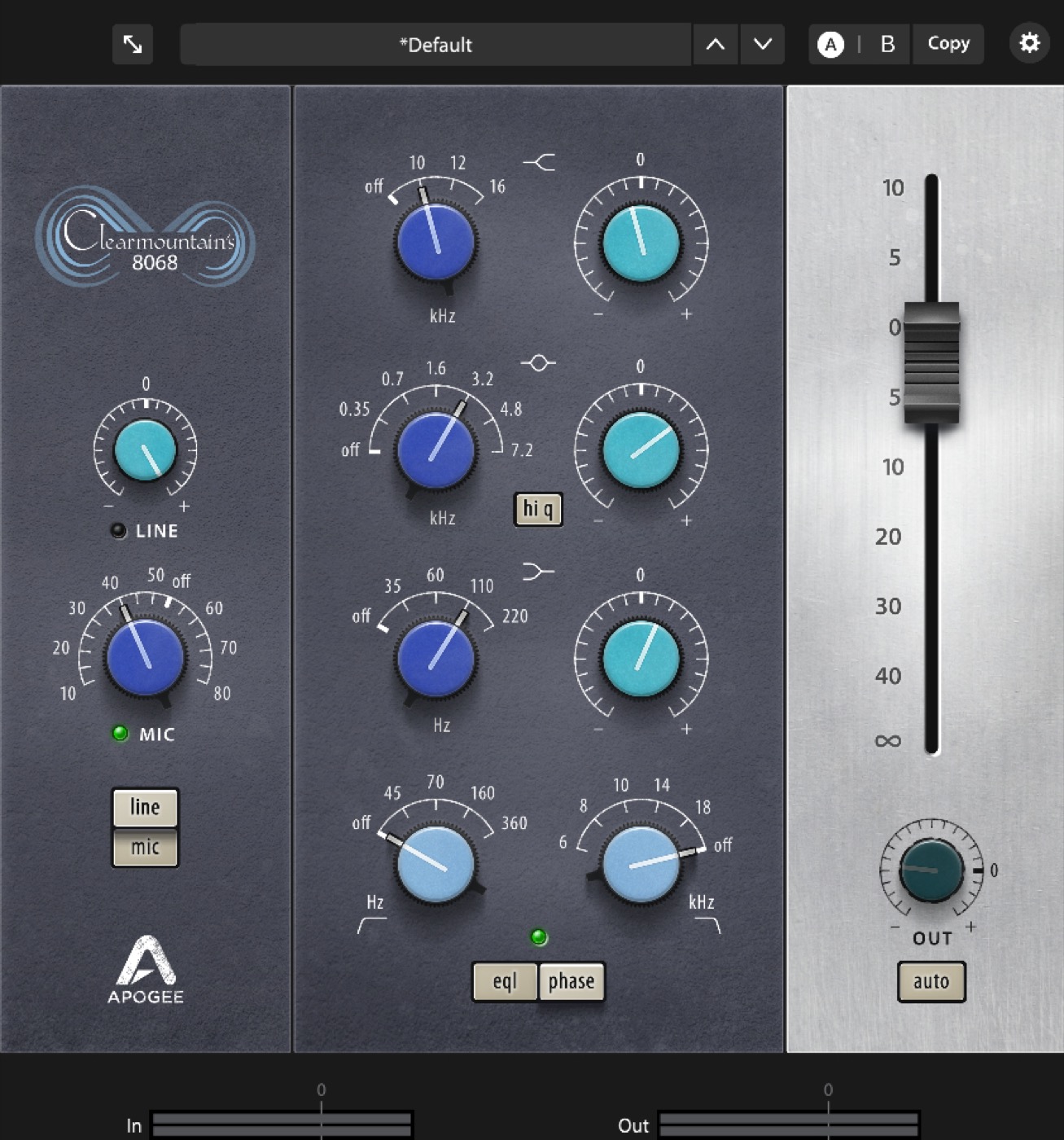Click the 220 label on low shelf knob
This screenshot has height=1140, width=1064.
514,616
